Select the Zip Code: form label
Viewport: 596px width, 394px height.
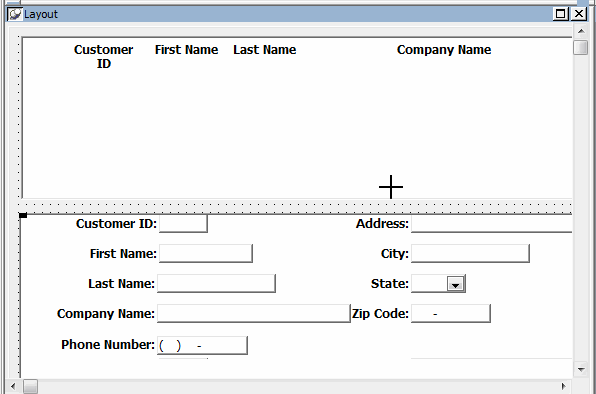[380, 314]
